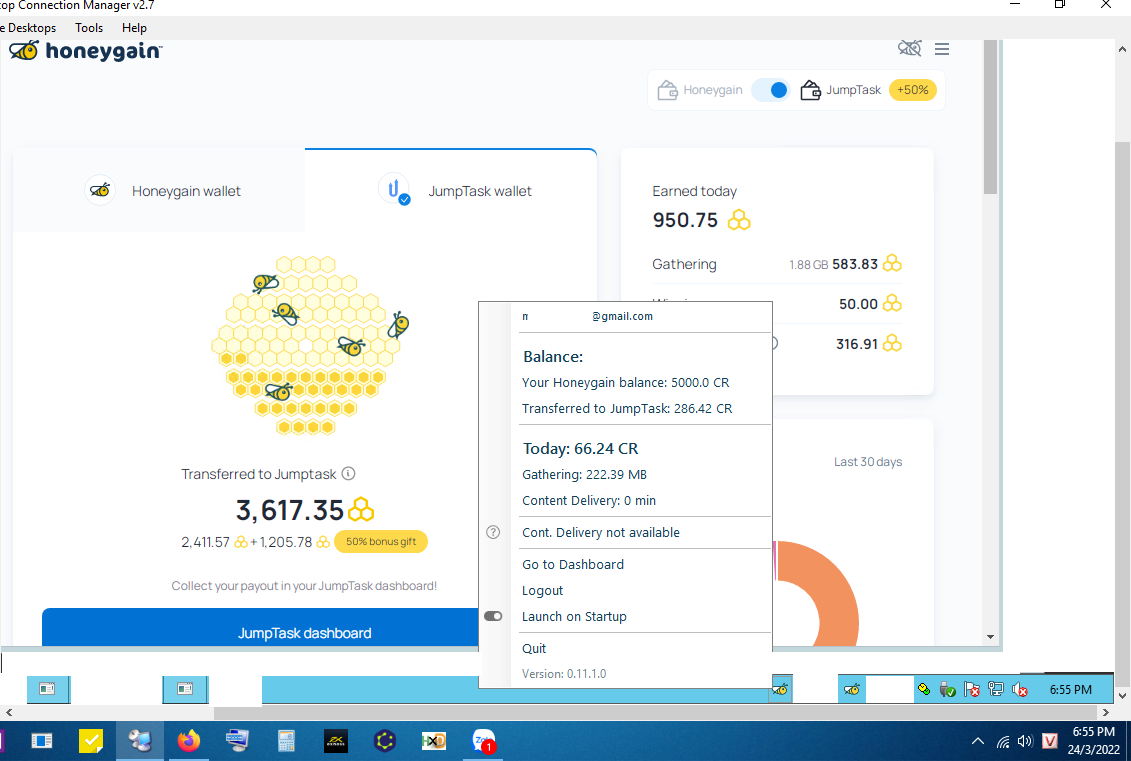Click the Tools menu in the menu bar
The height and width of the screenshot is (761, 1131).
point(89,28)
